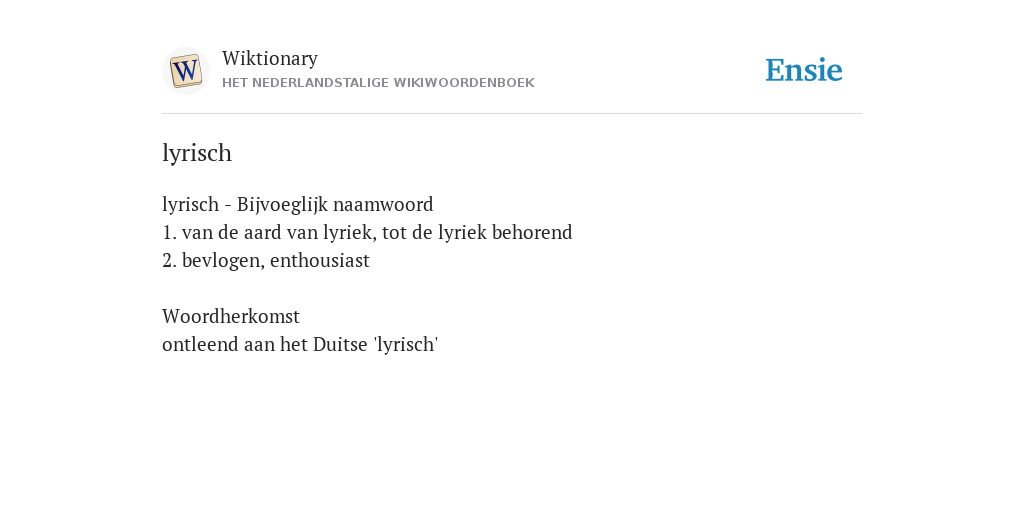
Task: Click the word Duitse in etymology
Action: (340, 344)
